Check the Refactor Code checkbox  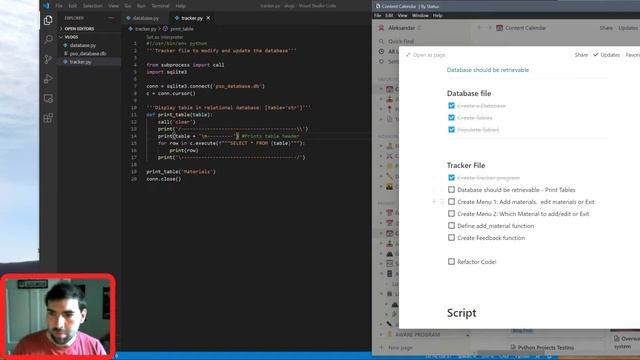click(x=451, y=262)
